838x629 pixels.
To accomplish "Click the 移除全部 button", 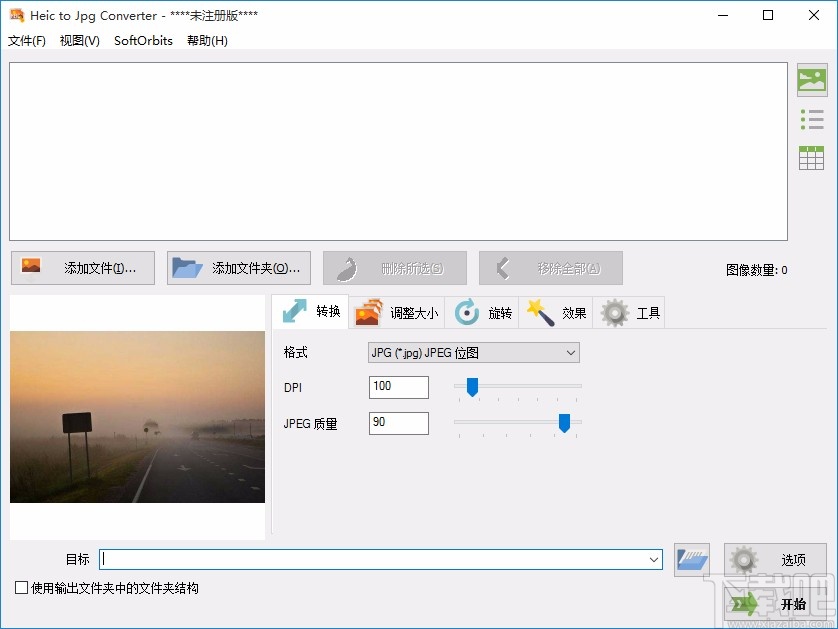I will pos(551,267).
